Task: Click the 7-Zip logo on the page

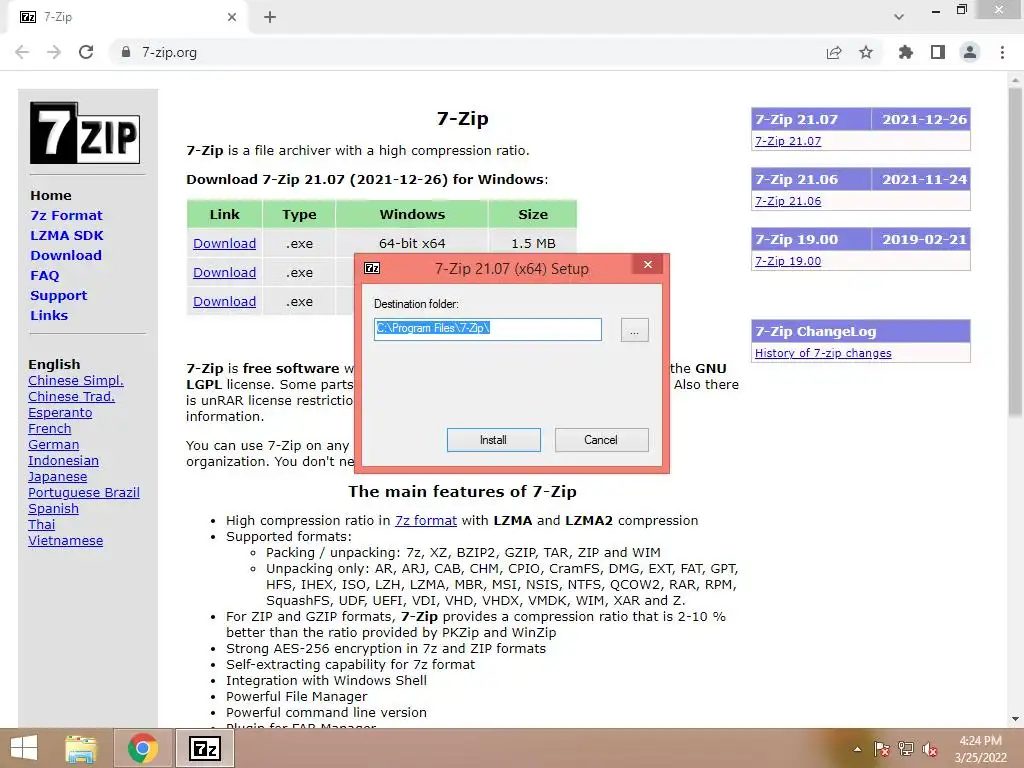Action: (85, 133)
